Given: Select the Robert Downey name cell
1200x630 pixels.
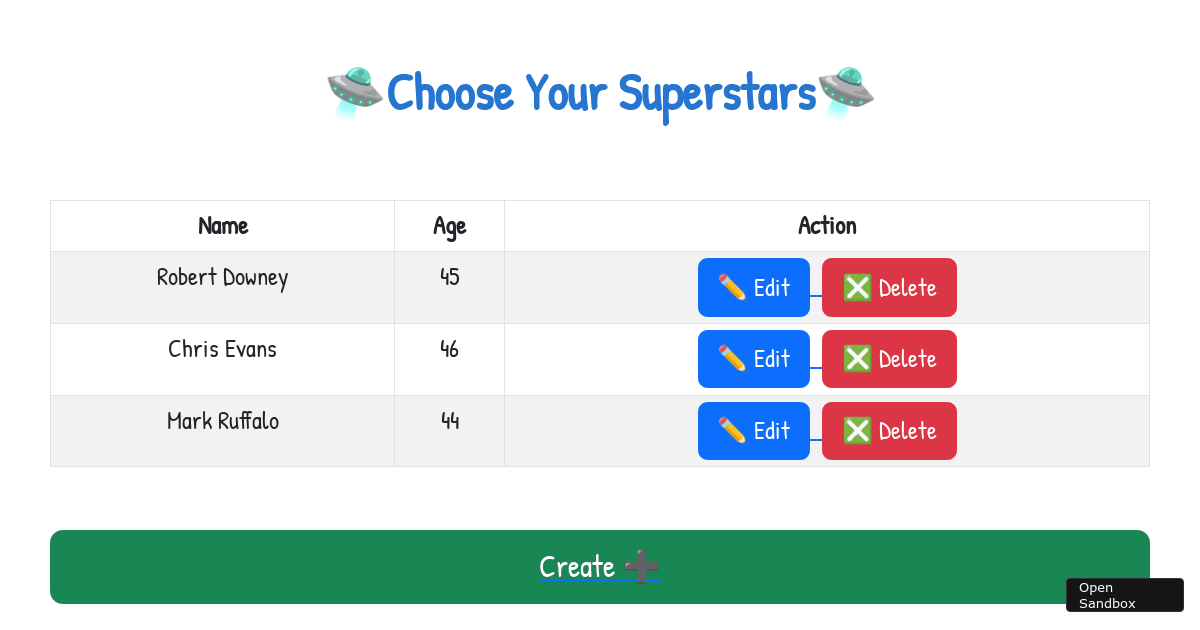Looking at the screenshot, I should tap(223, 277).
